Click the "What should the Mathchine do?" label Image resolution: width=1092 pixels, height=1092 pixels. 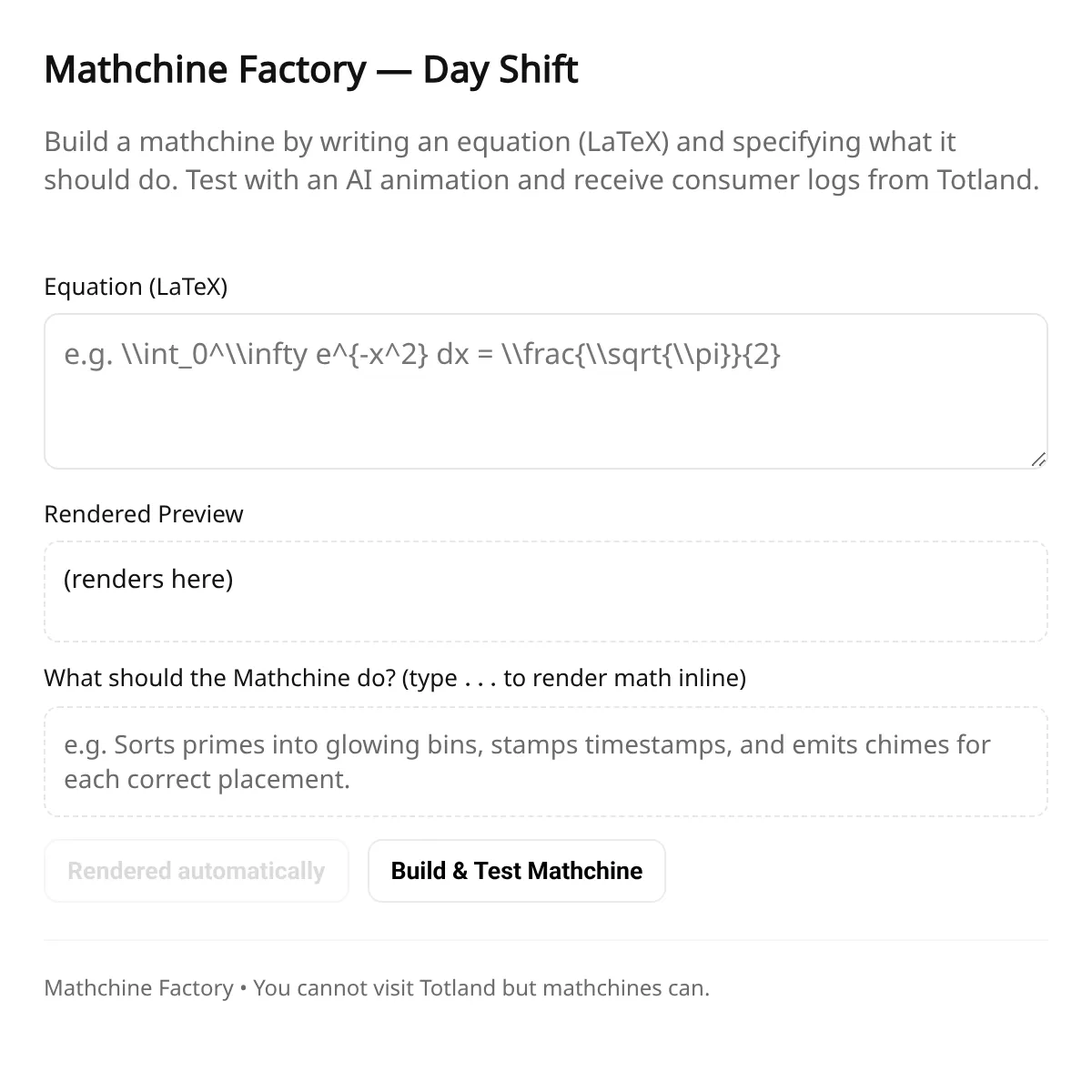tap(395, 678)
